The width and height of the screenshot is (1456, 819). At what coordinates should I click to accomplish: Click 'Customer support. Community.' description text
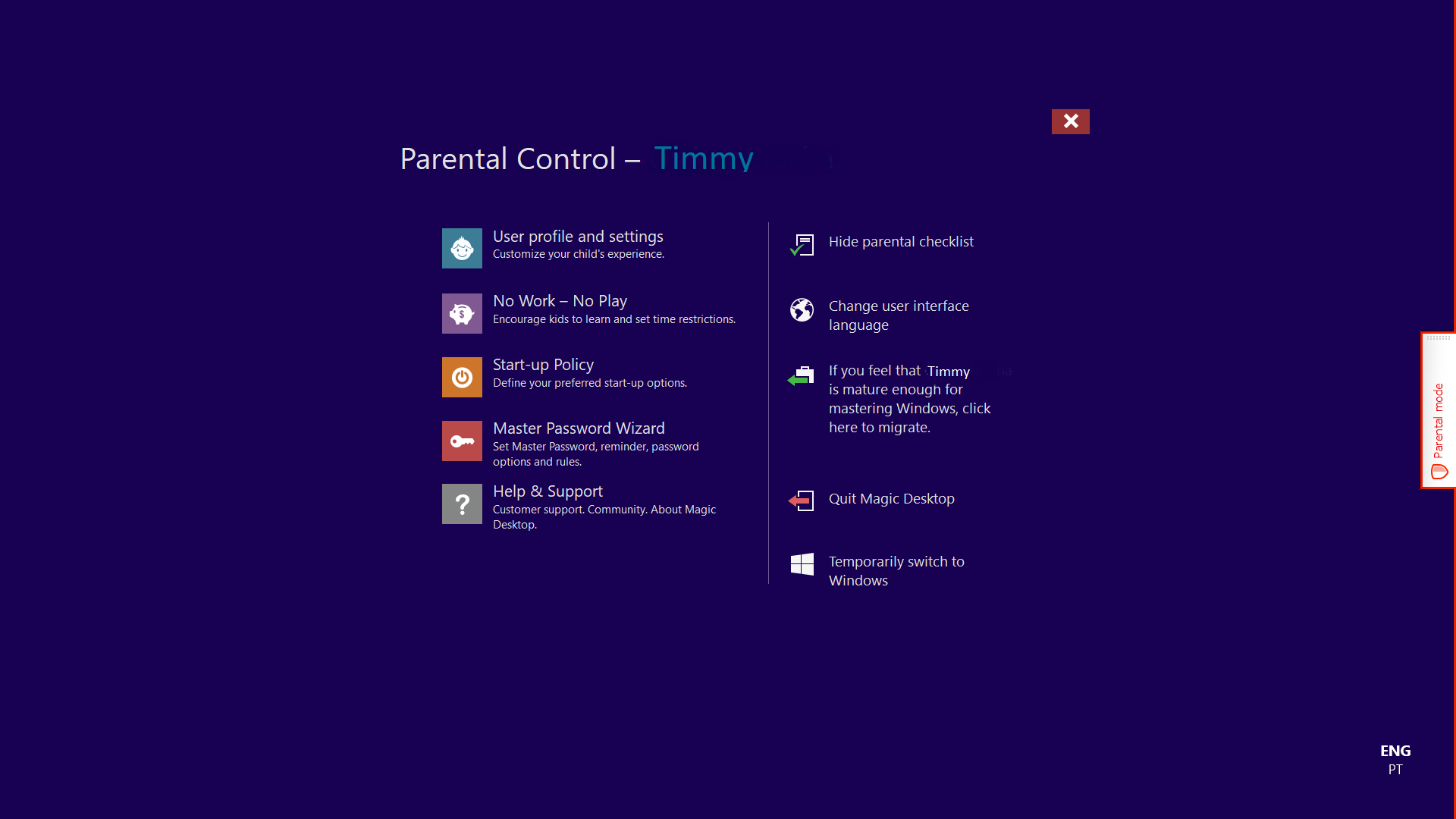pos(604,517)
